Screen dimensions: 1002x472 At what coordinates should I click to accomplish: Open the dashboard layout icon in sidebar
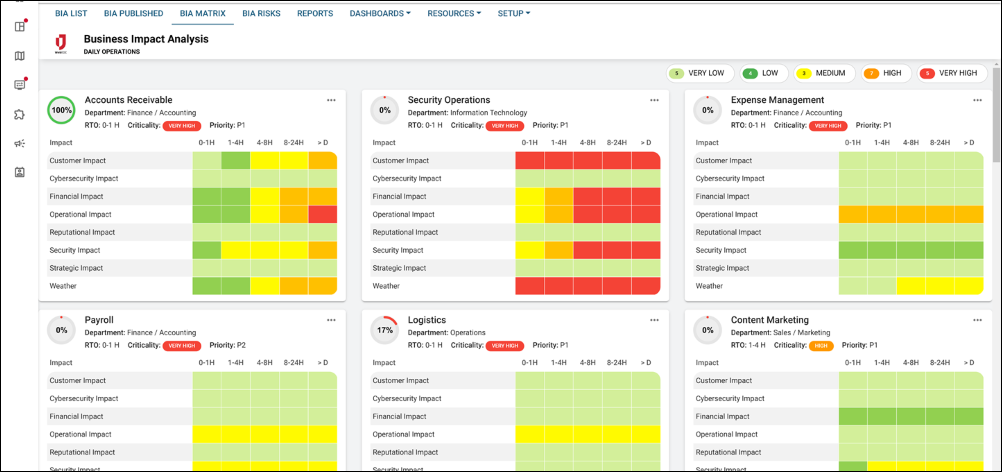tap(19, 26)
